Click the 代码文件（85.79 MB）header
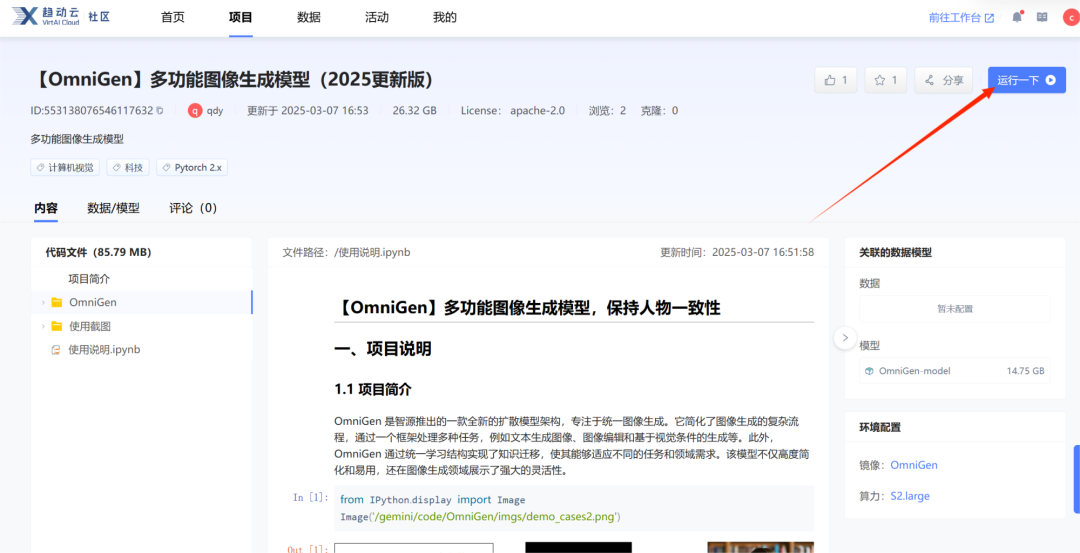Screen dimensions: 1080x553 click(x=98, y=252)
